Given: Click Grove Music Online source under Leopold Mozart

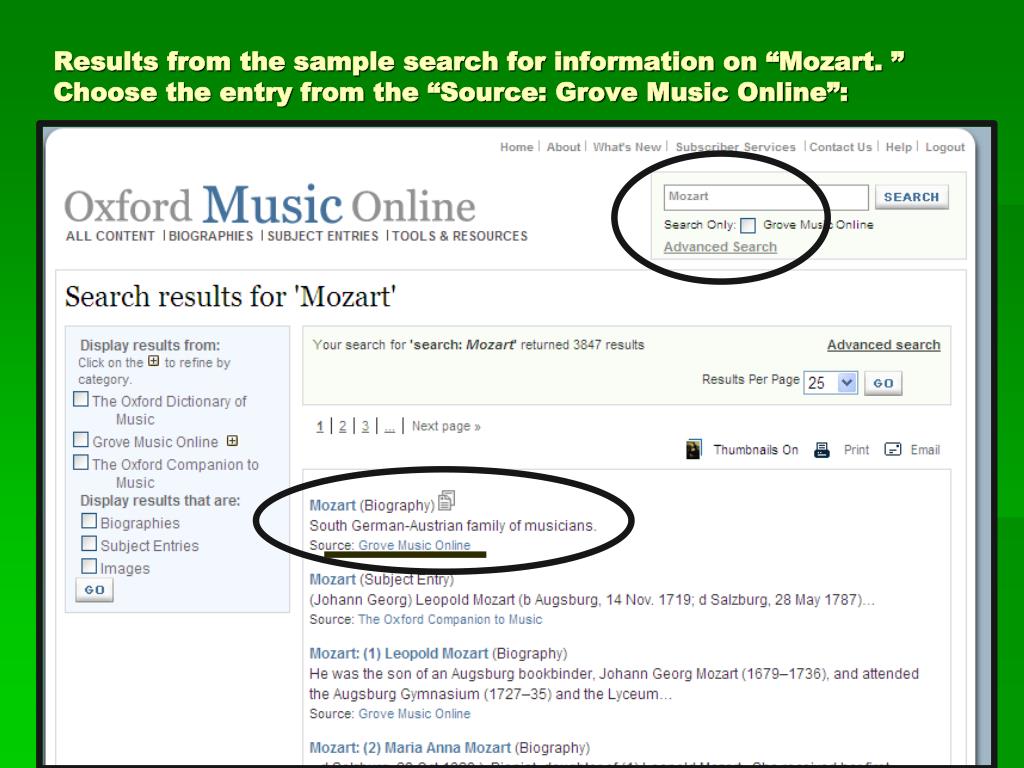Looking at the screenshot, I should 414,714.
